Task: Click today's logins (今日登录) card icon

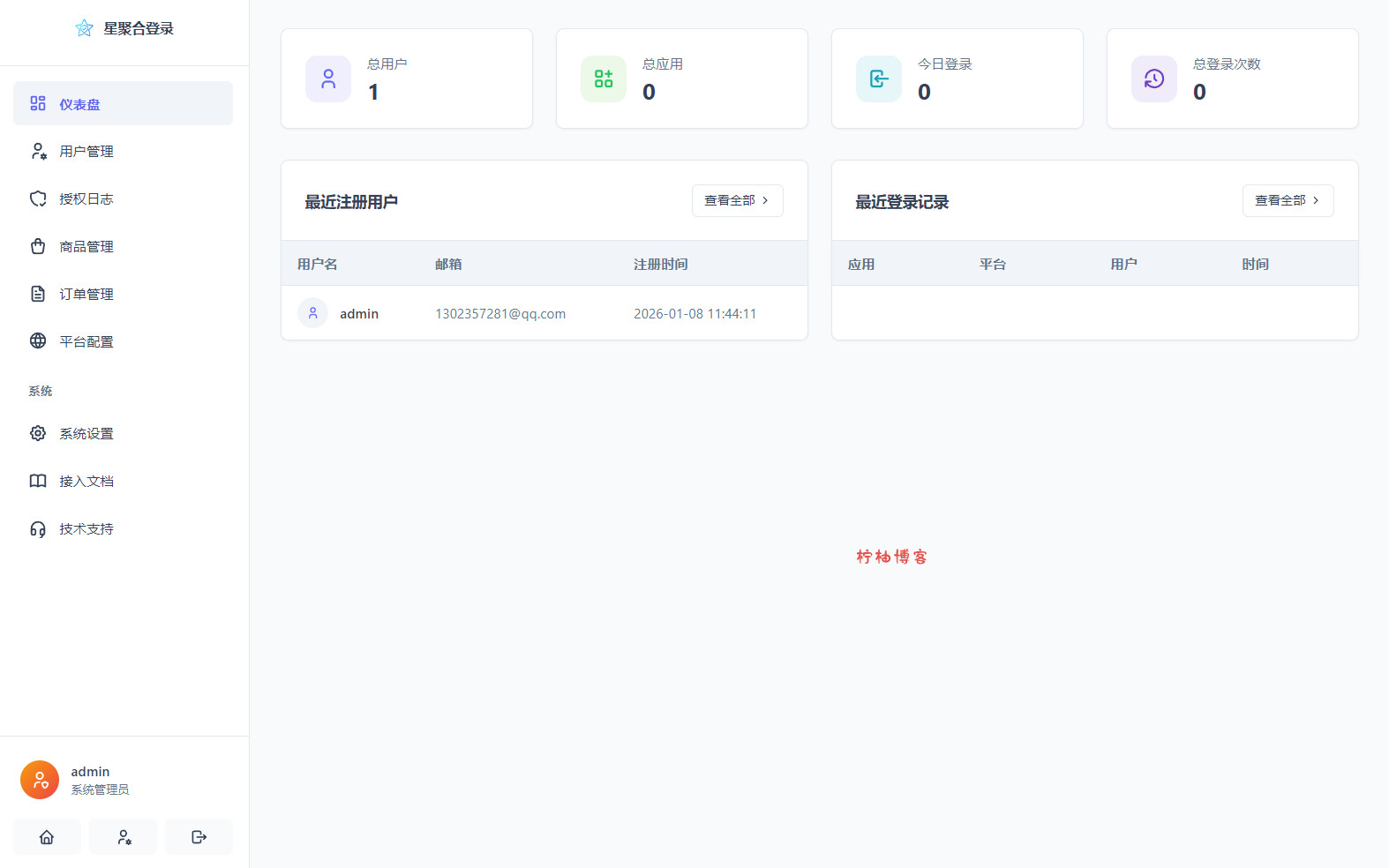Action: [x=879, y=79]
